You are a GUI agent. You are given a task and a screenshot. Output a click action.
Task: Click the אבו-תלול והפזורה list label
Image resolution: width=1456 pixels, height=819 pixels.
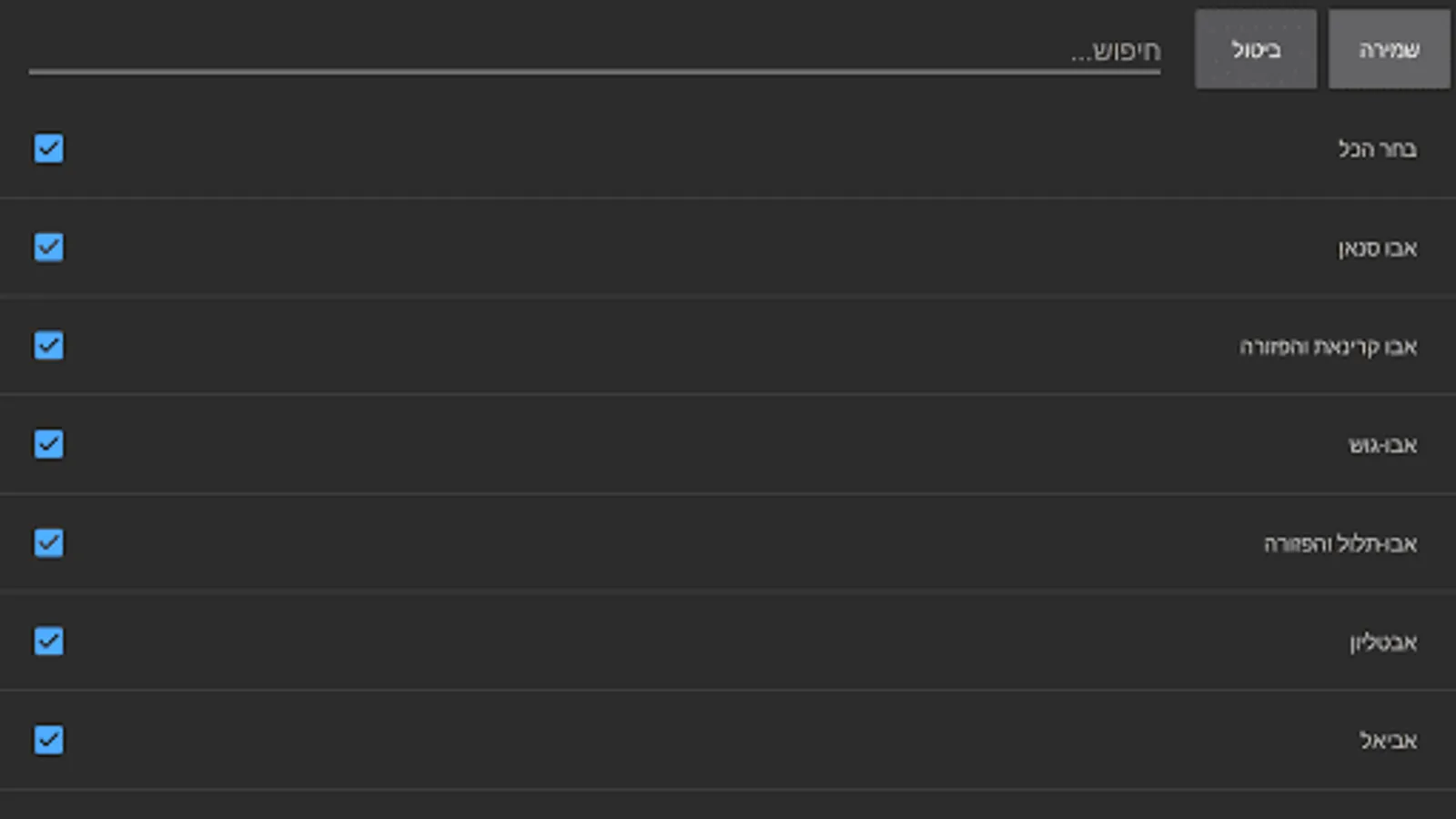1340,544
